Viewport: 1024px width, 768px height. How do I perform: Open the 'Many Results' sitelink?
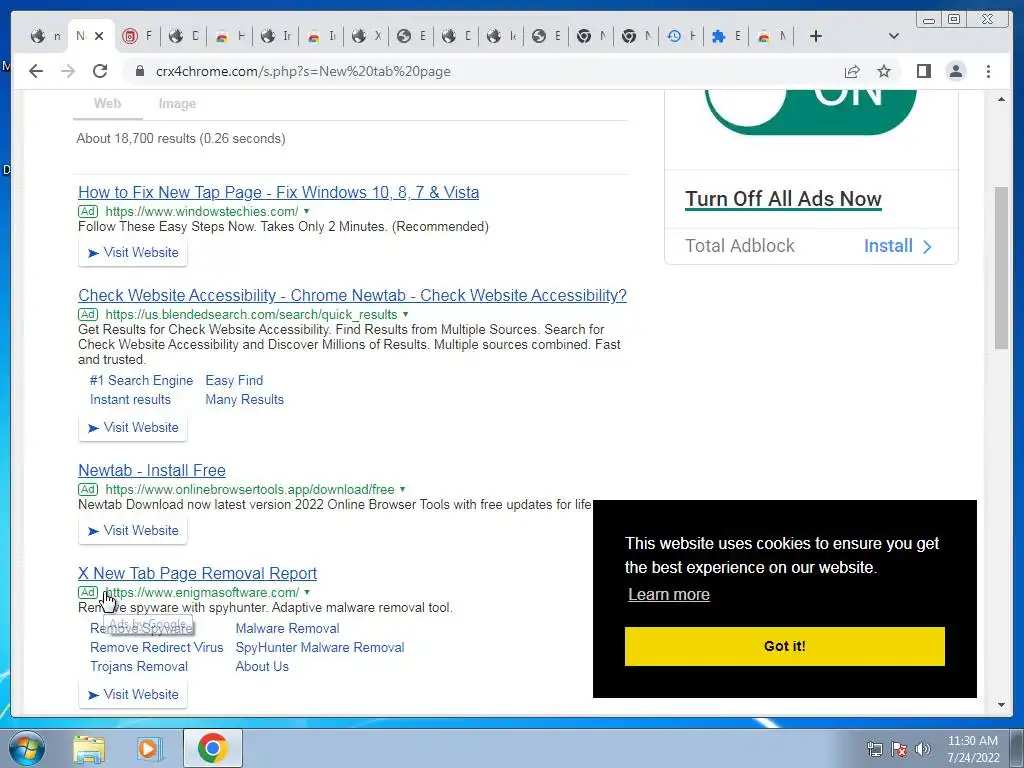pyautogui.click(x=244, y=399)
